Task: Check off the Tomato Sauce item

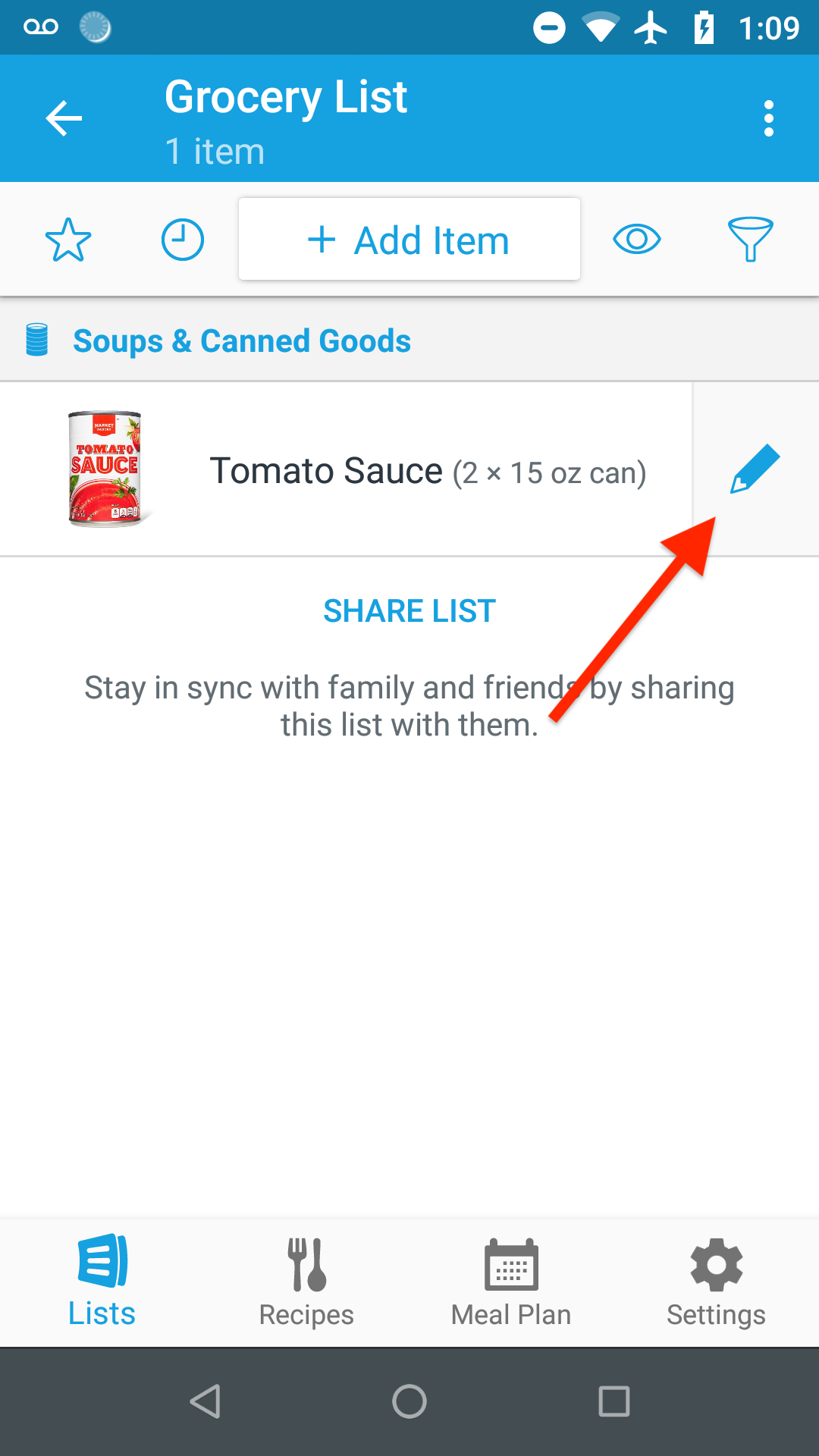Action: click(x=428, y=472)
